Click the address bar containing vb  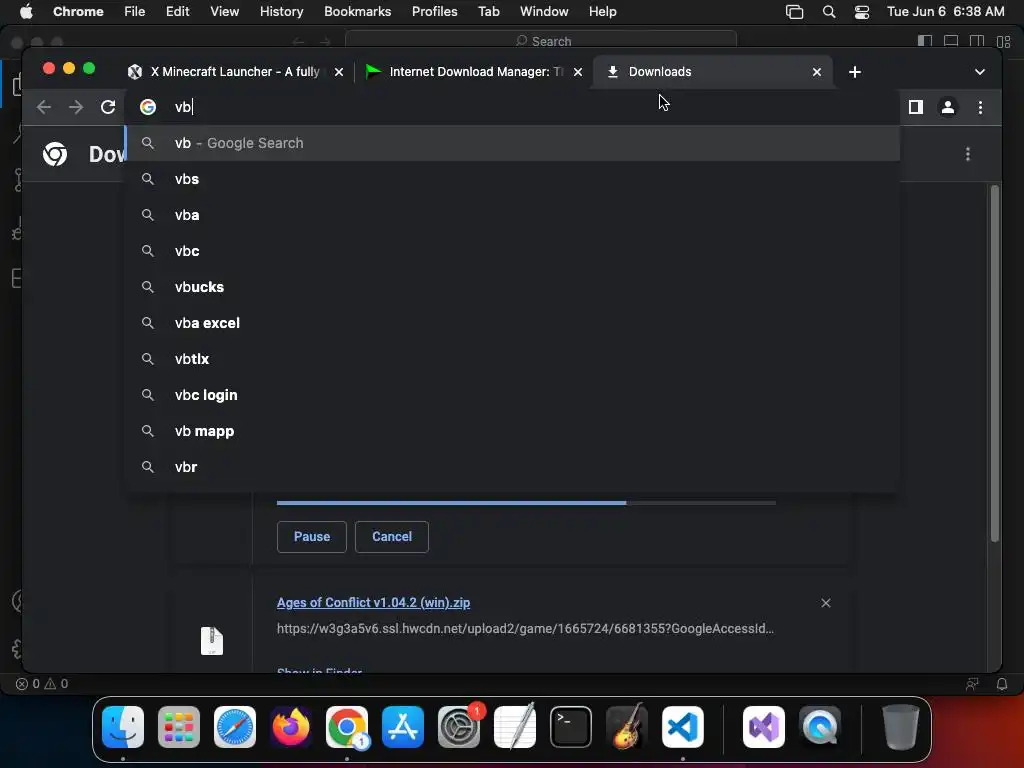(513, 107)
